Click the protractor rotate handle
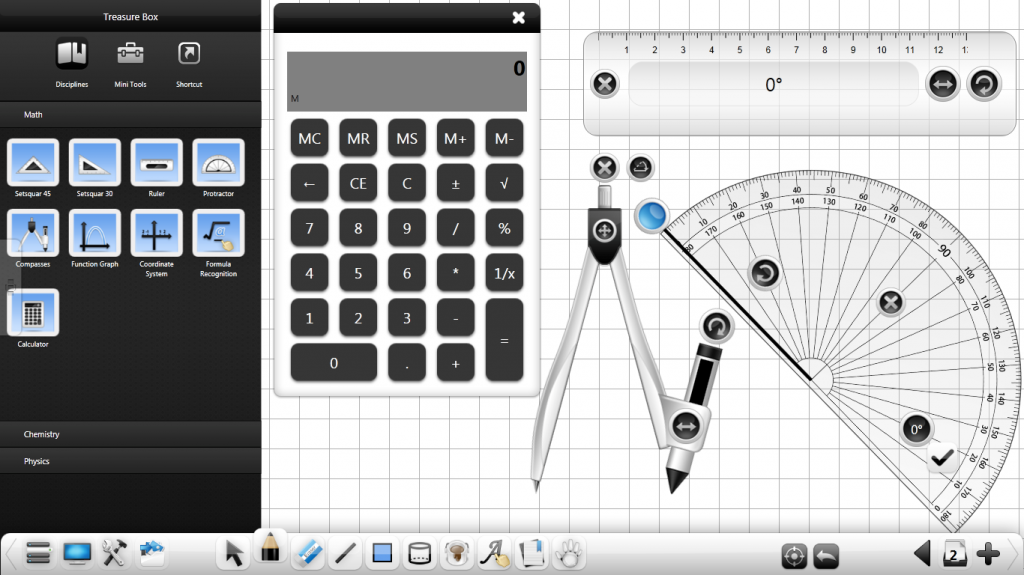Image resolution: width=1024 pixels, height=575 pixels. coord(764,273)
